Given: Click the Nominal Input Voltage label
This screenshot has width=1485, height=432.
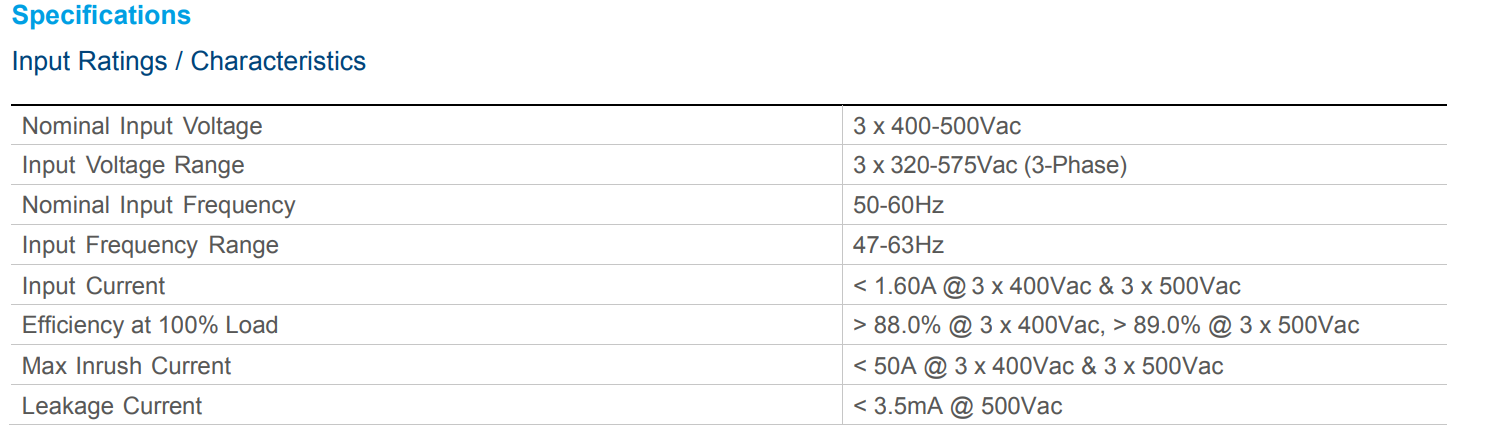Looking at the screenshot, I should [142, 126].
